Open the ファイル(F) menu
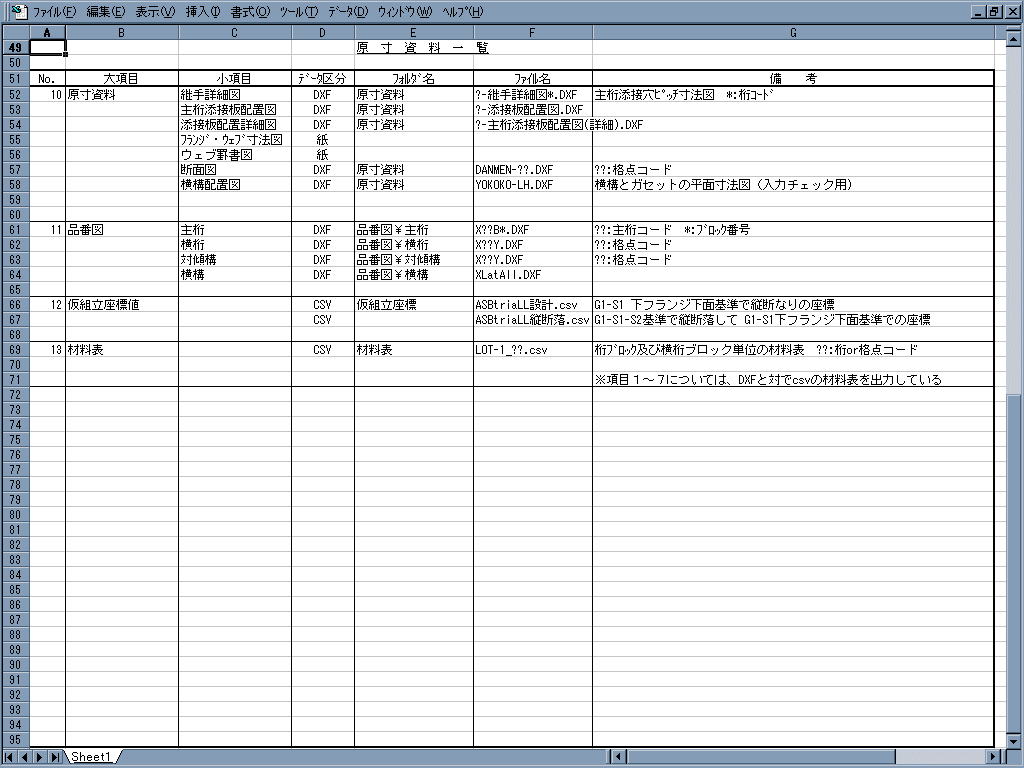Viewport: 1024px width, 768px height. pos(53,12)
